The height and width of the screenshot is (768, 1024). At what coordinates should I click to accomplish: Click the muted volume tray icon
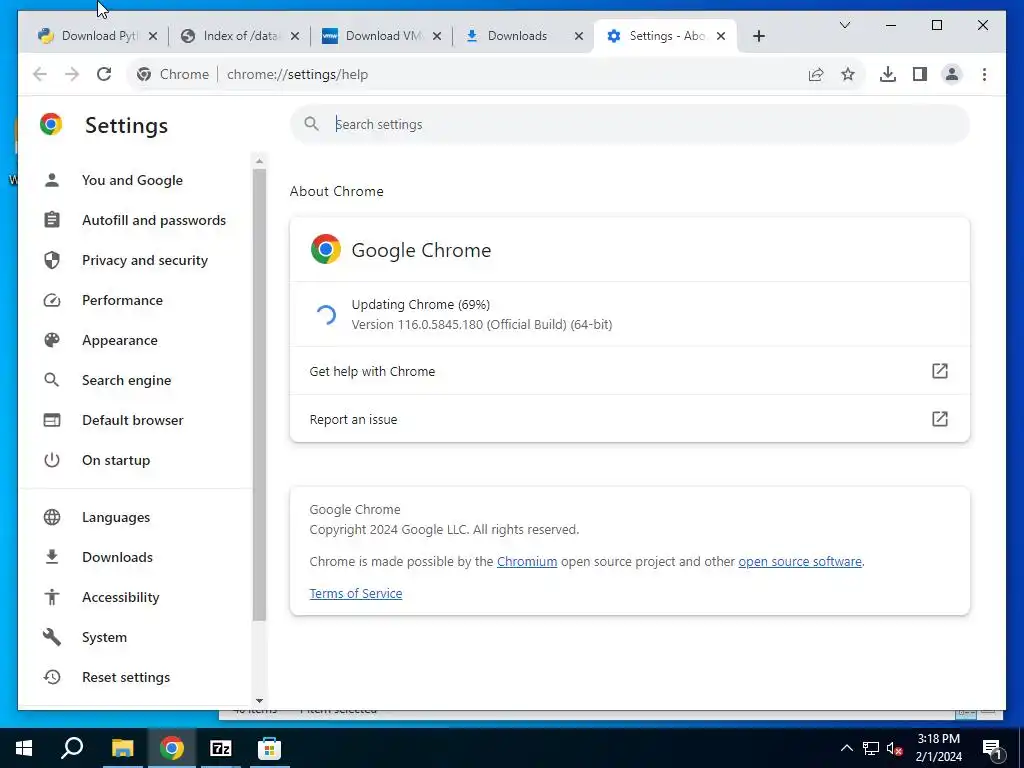coord(895,748)
